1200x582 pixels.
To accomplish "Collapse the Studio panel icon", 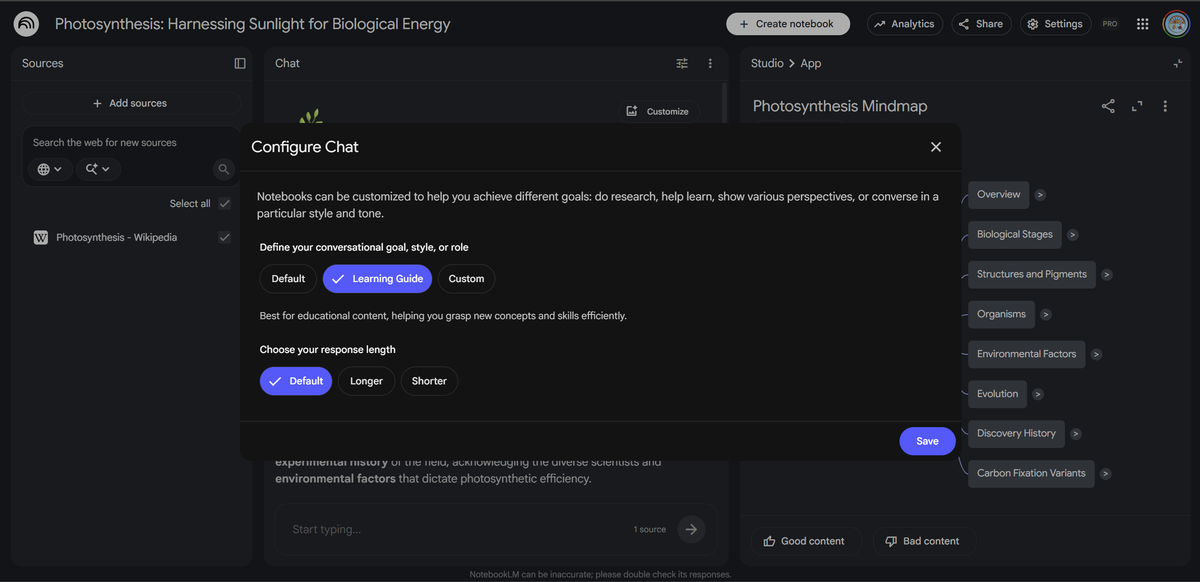I will [x=1177, y=63].
